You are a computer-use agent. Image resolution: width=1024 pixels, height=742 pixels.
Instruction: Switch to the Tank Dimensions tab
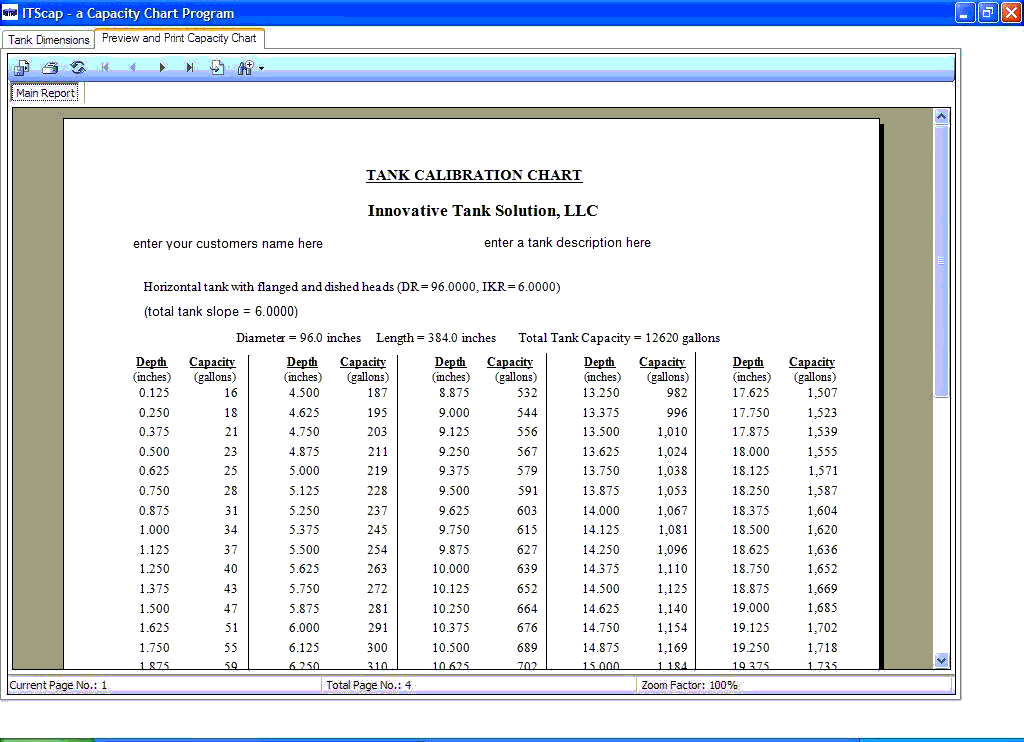click(49, 40)
